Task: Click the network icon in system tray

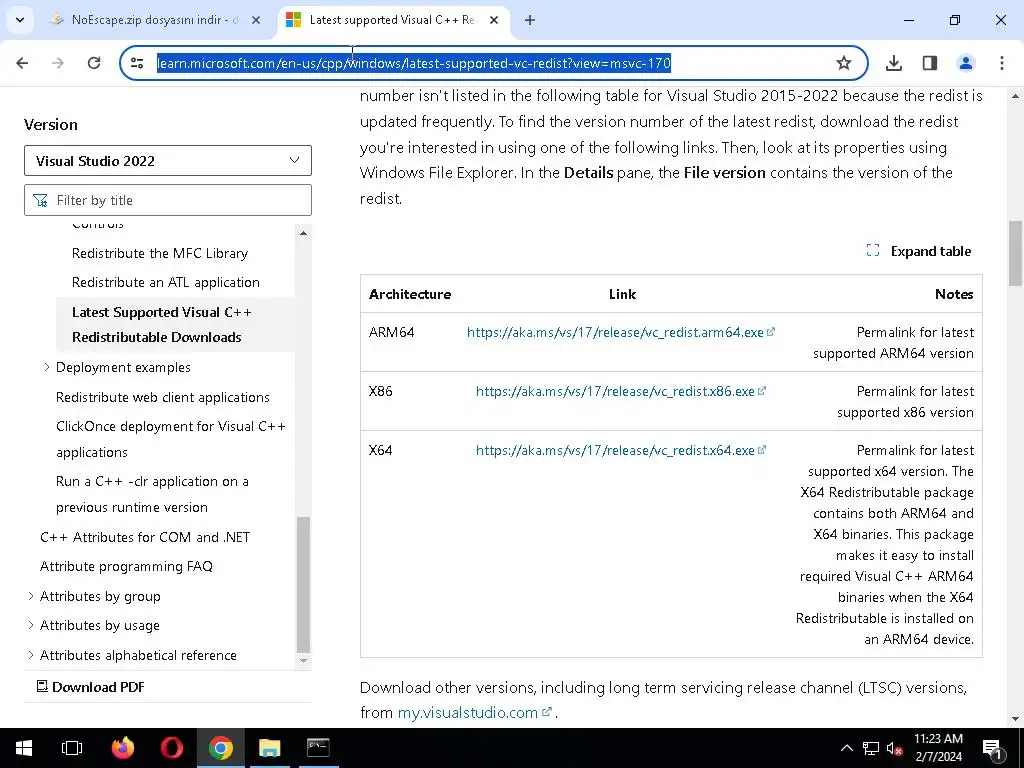Action: tap(871, 748)
